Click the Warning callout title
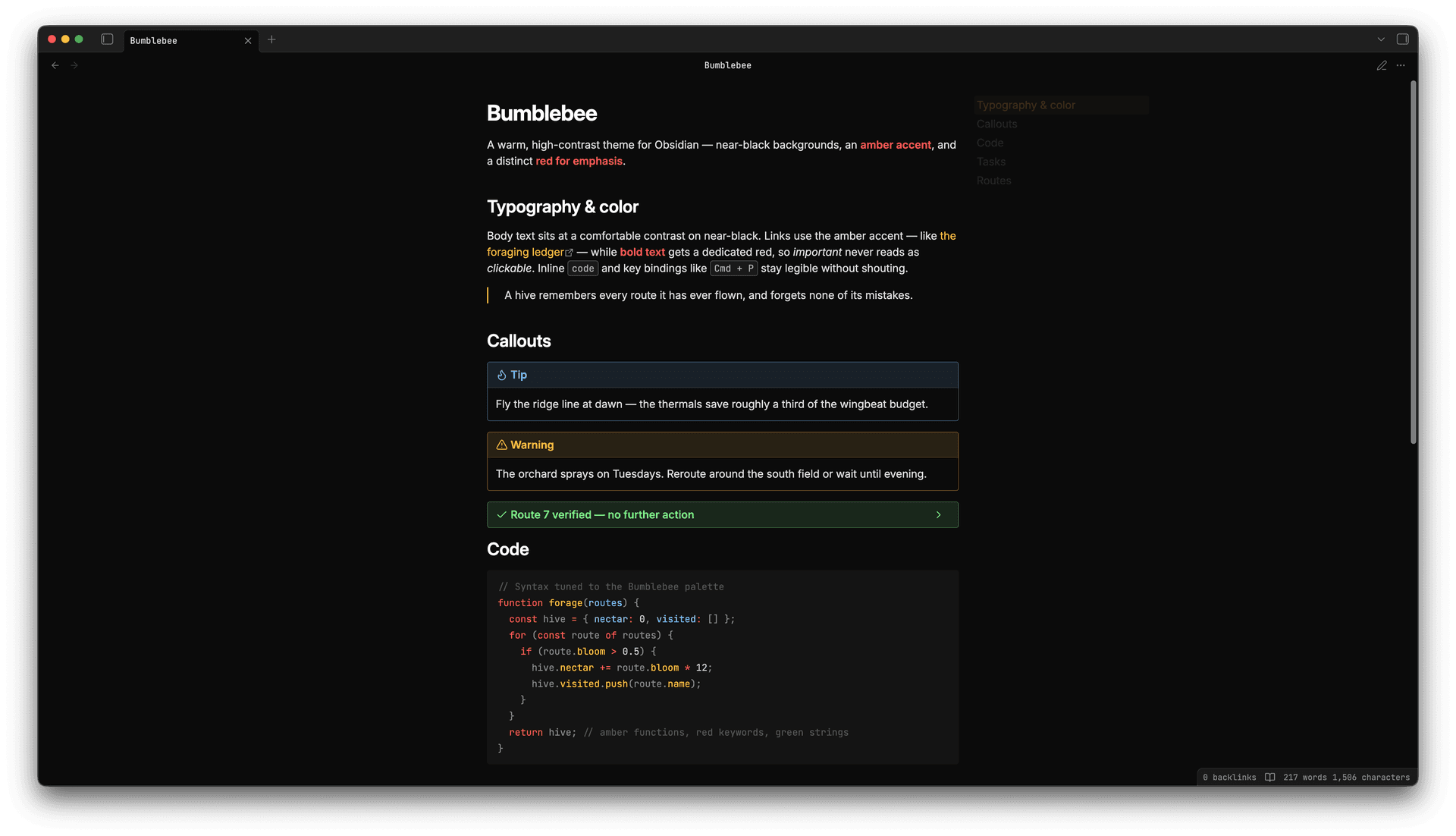Image resolution: width=1456 pixels, height=836 pixels. point(532,445)
